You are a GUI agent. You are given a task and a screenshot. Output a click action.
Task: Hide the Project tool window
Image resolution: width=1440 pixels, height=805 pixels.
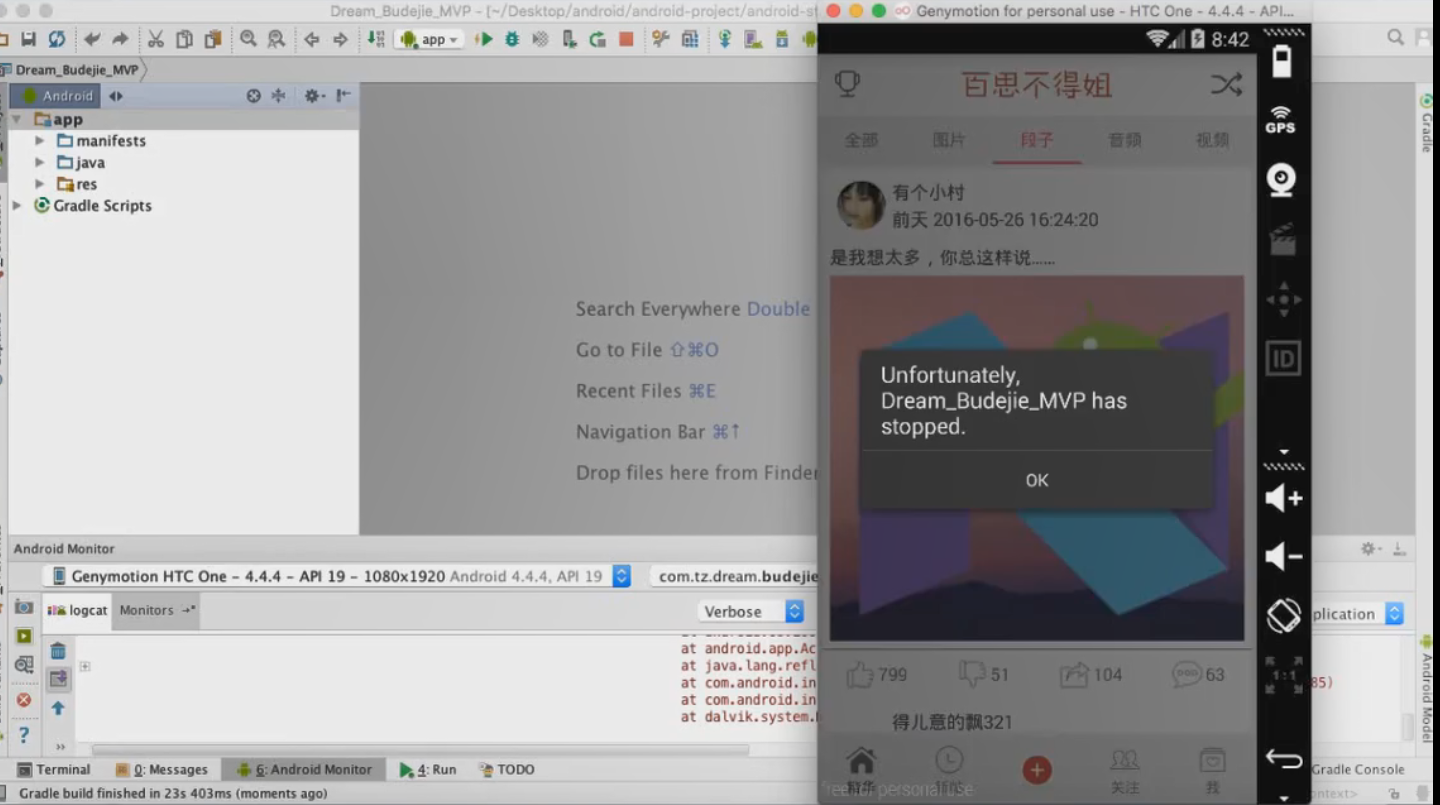coord(343,96)
